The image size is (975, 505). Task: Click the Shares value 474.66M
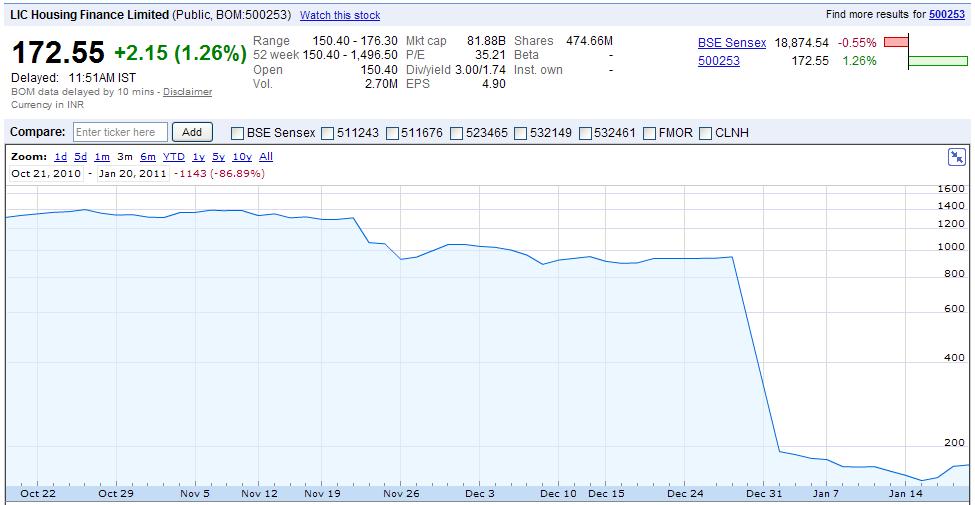pyautogui.click(x=589, y=41)
